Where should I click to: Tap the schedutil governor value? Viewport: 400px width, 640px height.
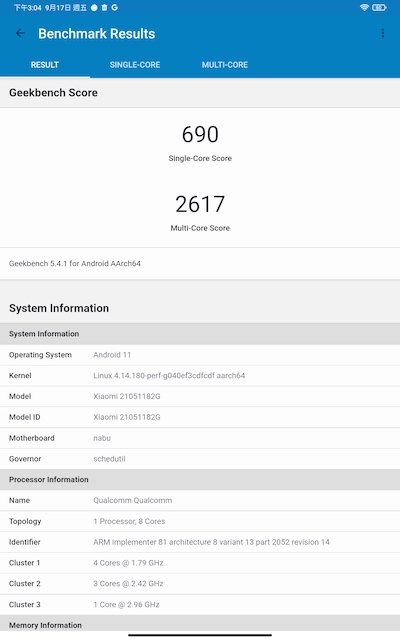click(x=109, y=459)
